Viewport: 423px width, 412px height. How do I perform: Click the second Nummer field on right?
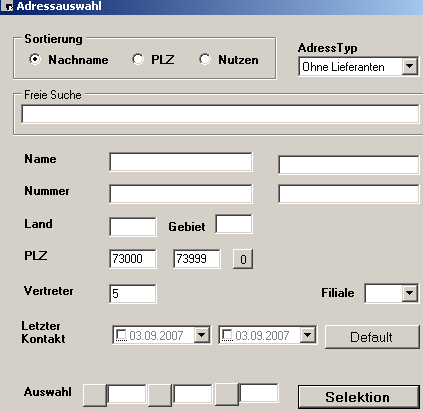pyautogui.click(x=349, y=194)
